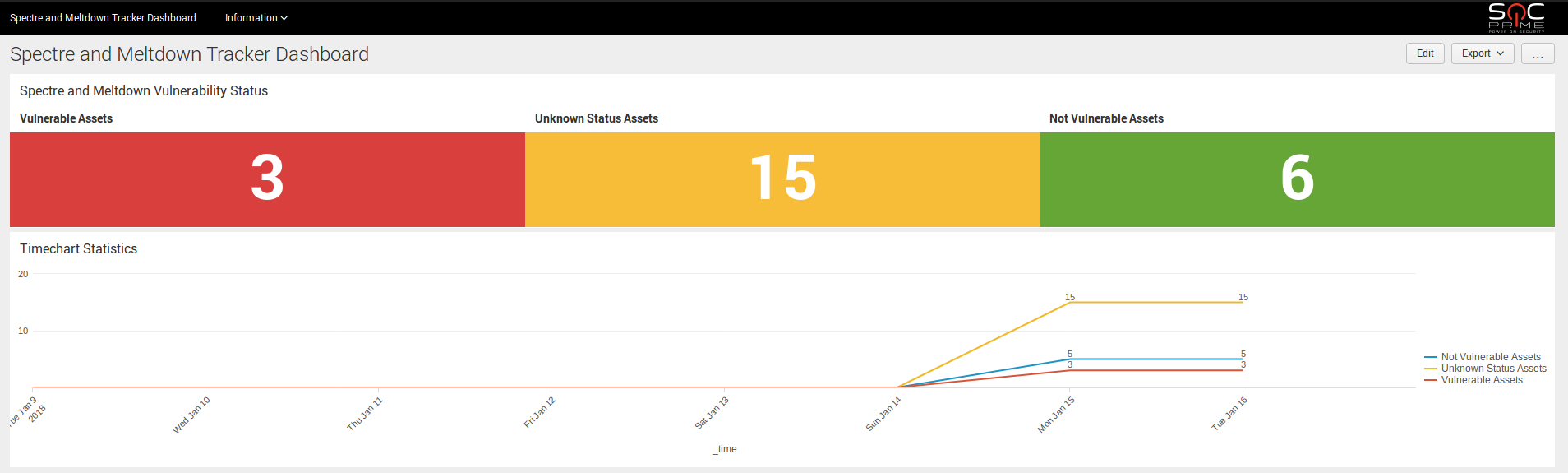Click the Spectre and Meltdown Vulnerability Status heading

point(144,90)
